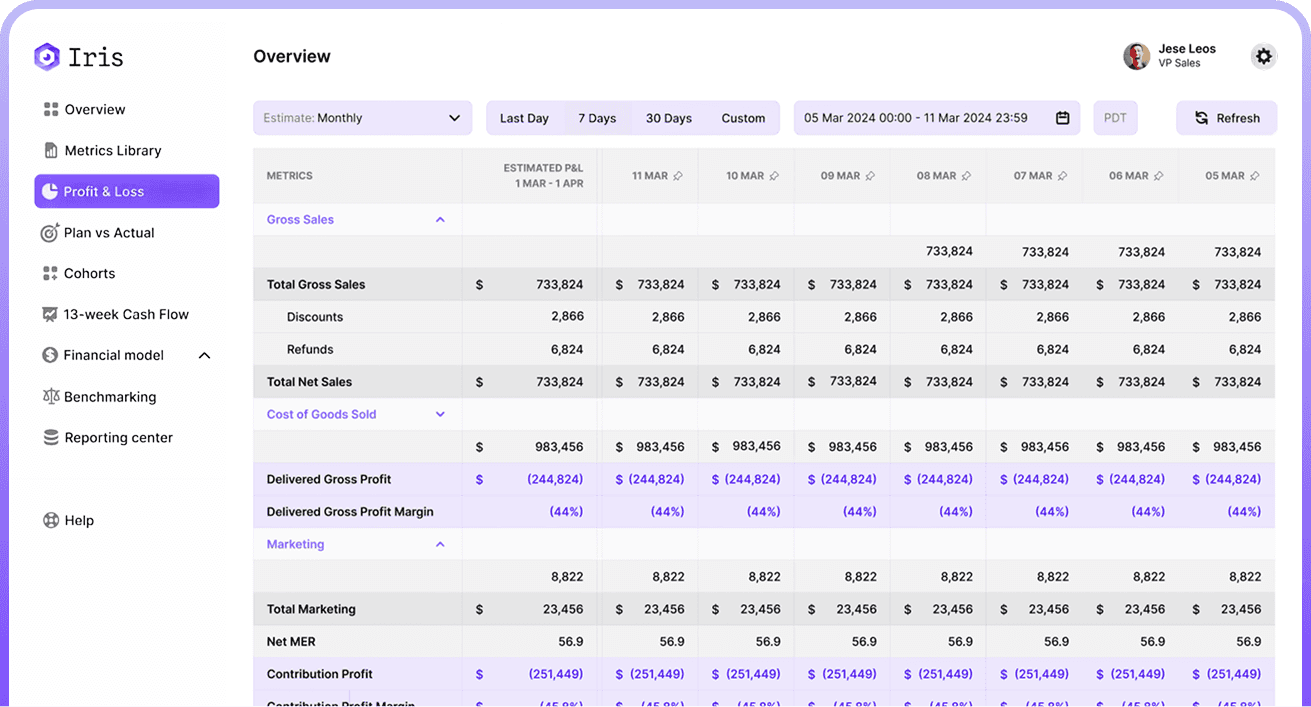Click the calendar icon in date range
Viewport: 1311px width, 707px height.
click(x=1062, y=118)
